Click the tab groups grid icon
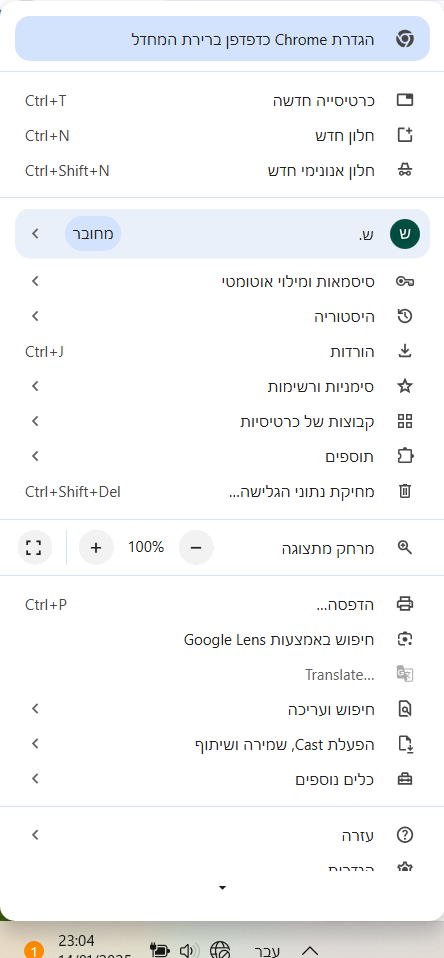Viewport: 444px width, 958px height. tap(405, 421)
